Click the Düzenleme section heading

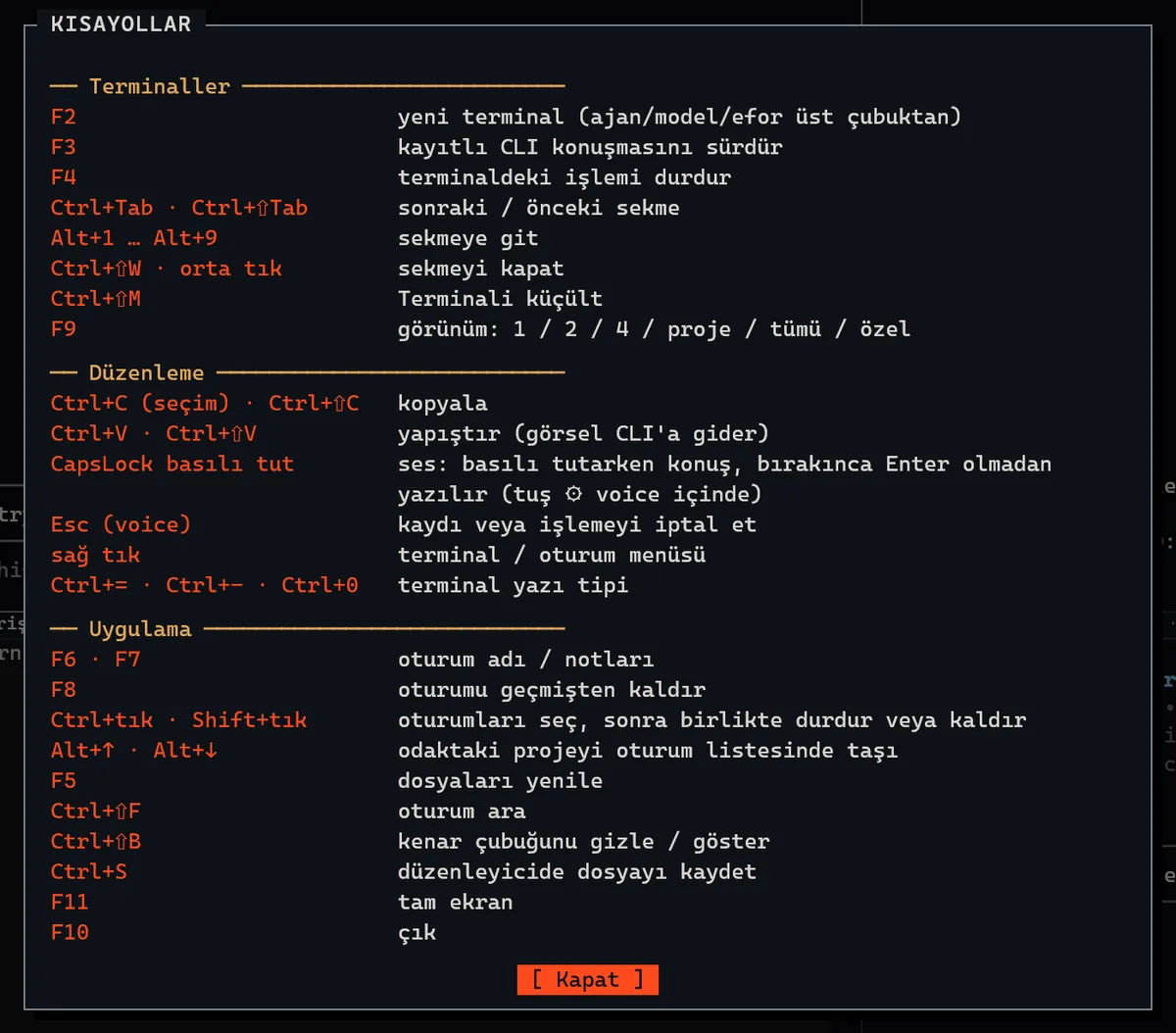(147, 372)
